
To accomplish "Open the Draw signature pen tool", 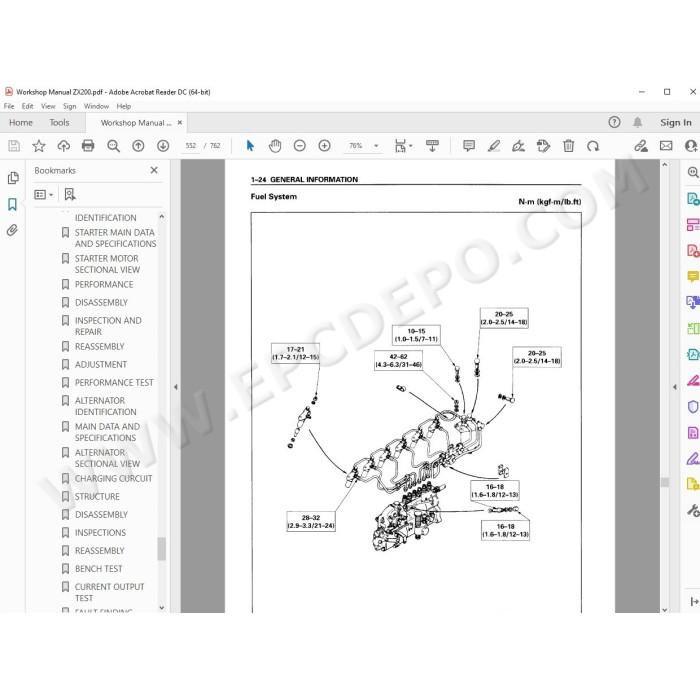I will 518,146.
